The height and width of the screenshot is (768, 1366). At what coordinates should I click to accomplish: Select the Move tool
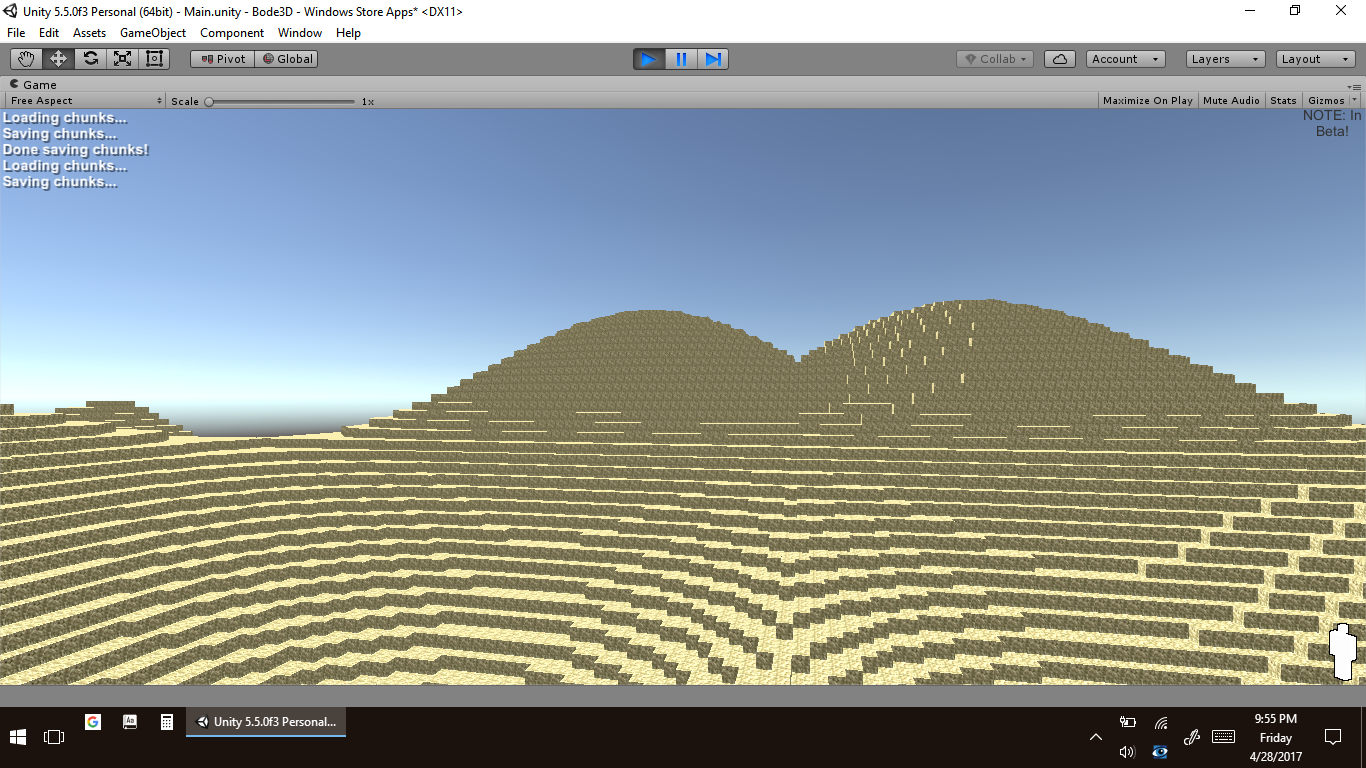pyautogui.click(x=58, y=59)
